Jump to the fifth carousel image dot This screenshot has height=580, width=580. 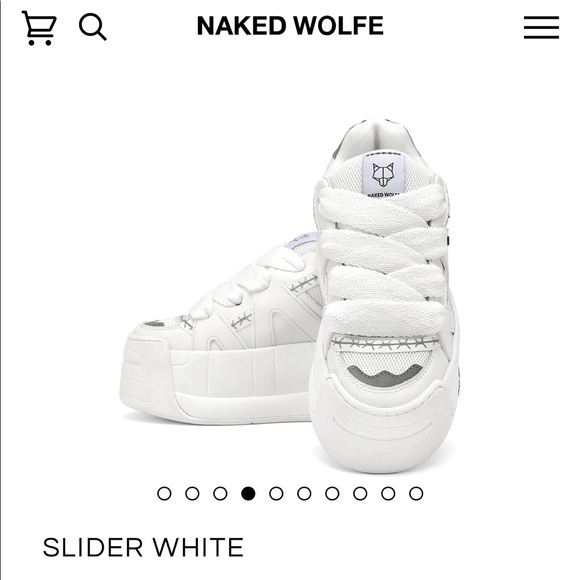click(x=276, y=493)
